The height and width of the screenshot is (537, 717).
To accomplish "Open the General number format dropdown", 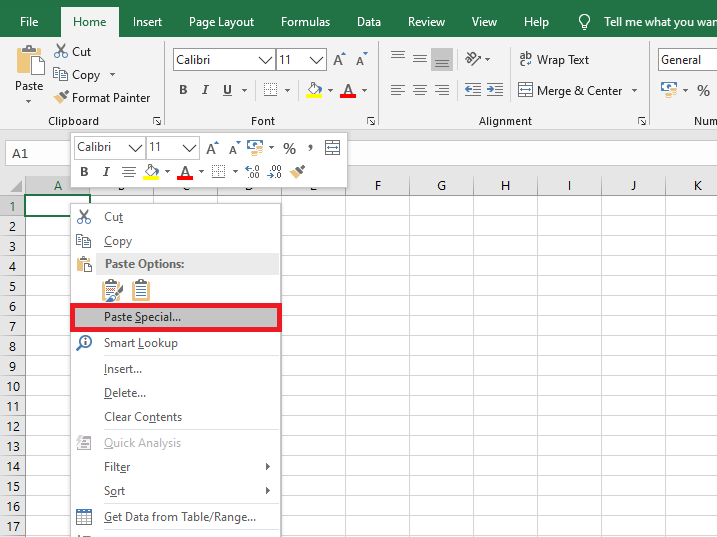I will [x=687, y=60].
